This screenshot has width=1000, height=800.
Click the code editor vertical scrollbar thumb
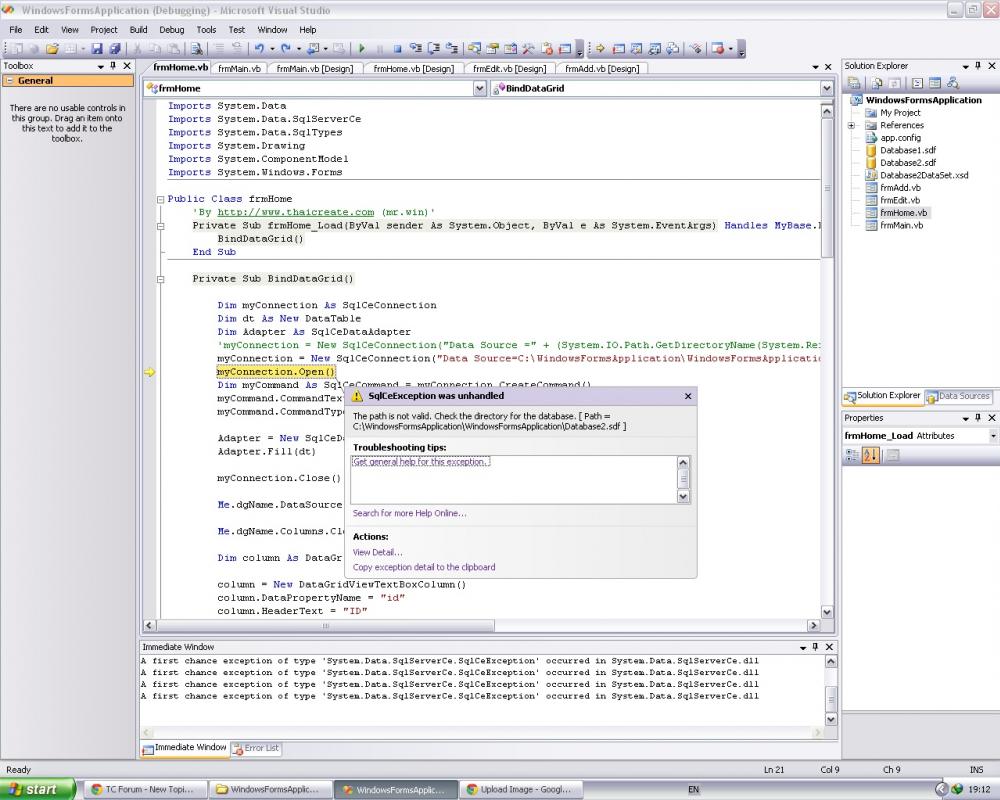coord(827,188)
